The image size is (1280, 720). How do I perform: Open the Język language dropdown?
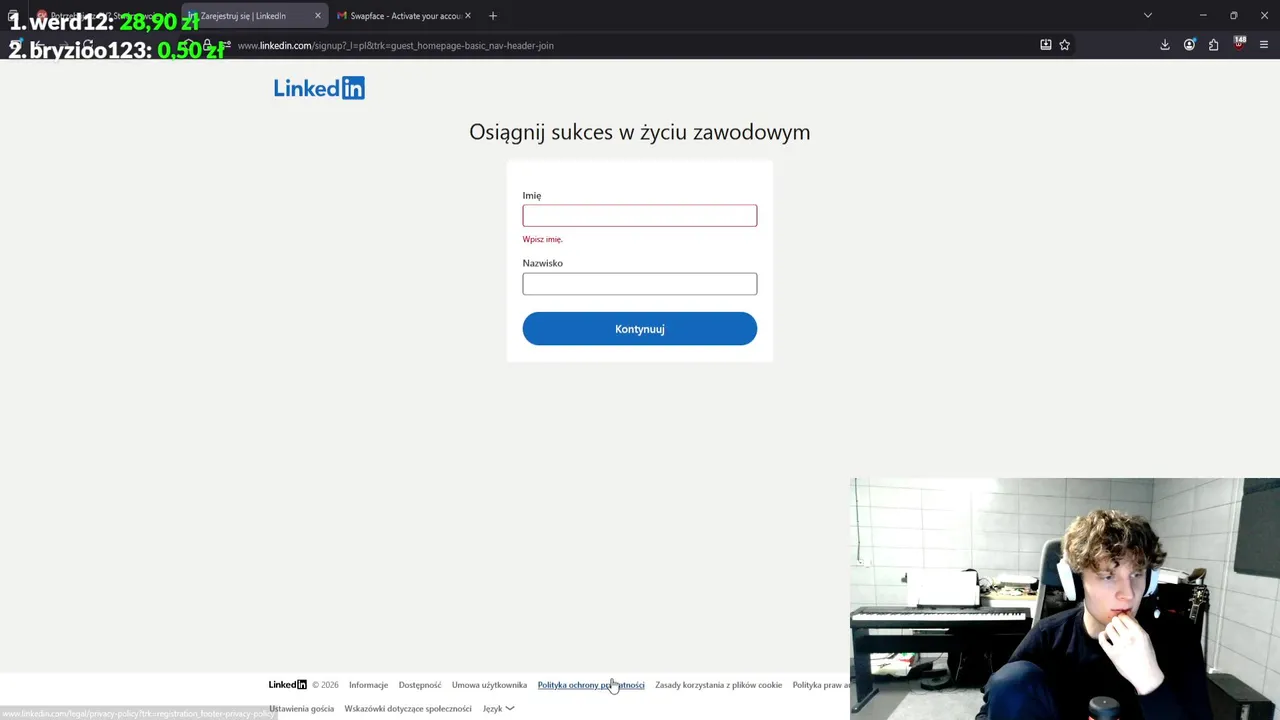click(498, 709)
